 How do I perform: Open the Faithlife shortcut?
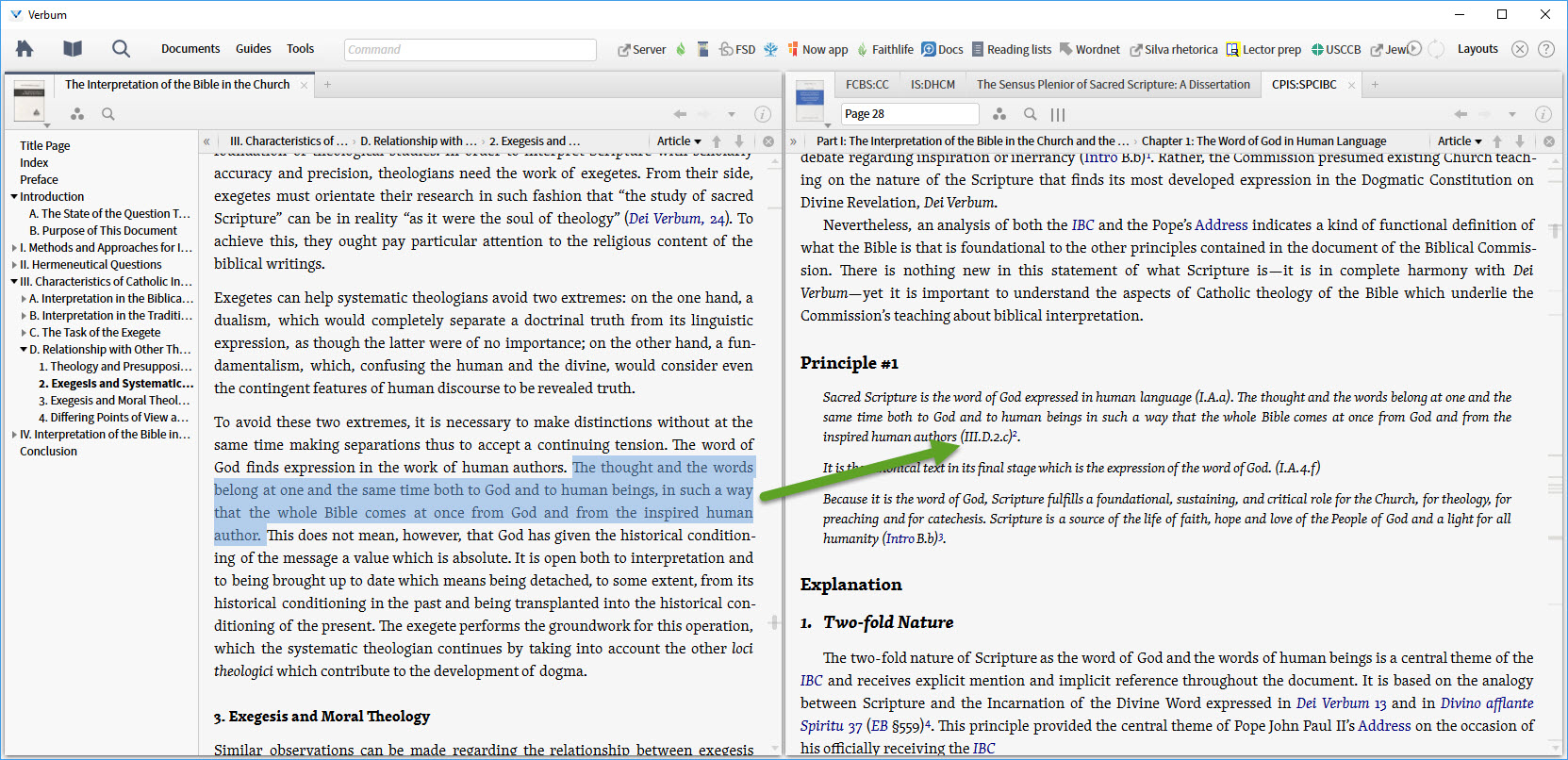(x=884, y=50)
